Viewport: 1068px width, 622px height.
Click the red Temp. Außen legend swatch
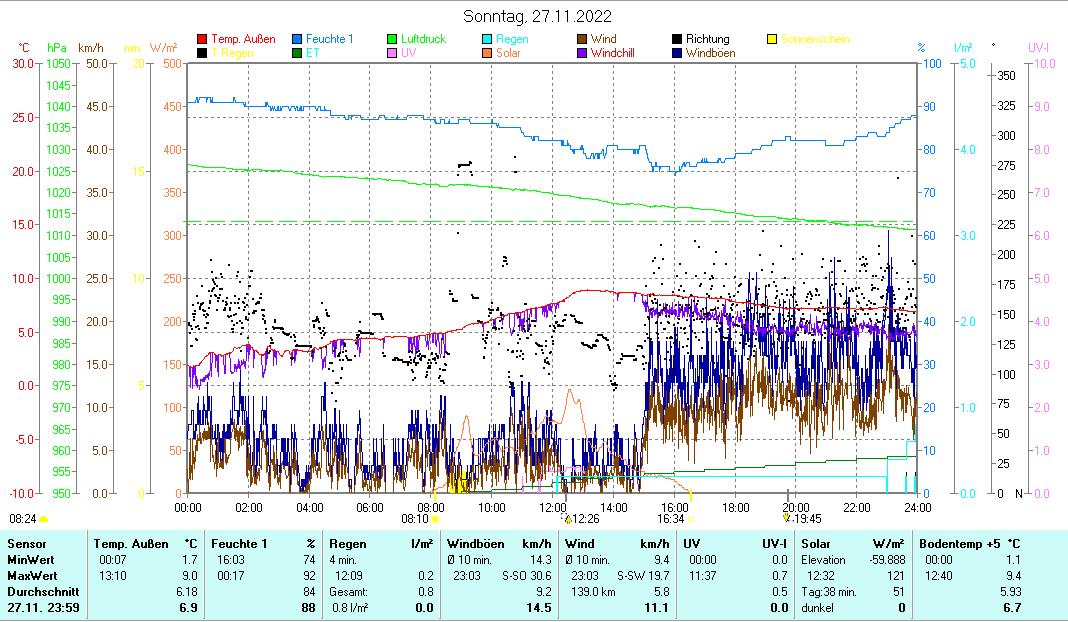point(202,40)
